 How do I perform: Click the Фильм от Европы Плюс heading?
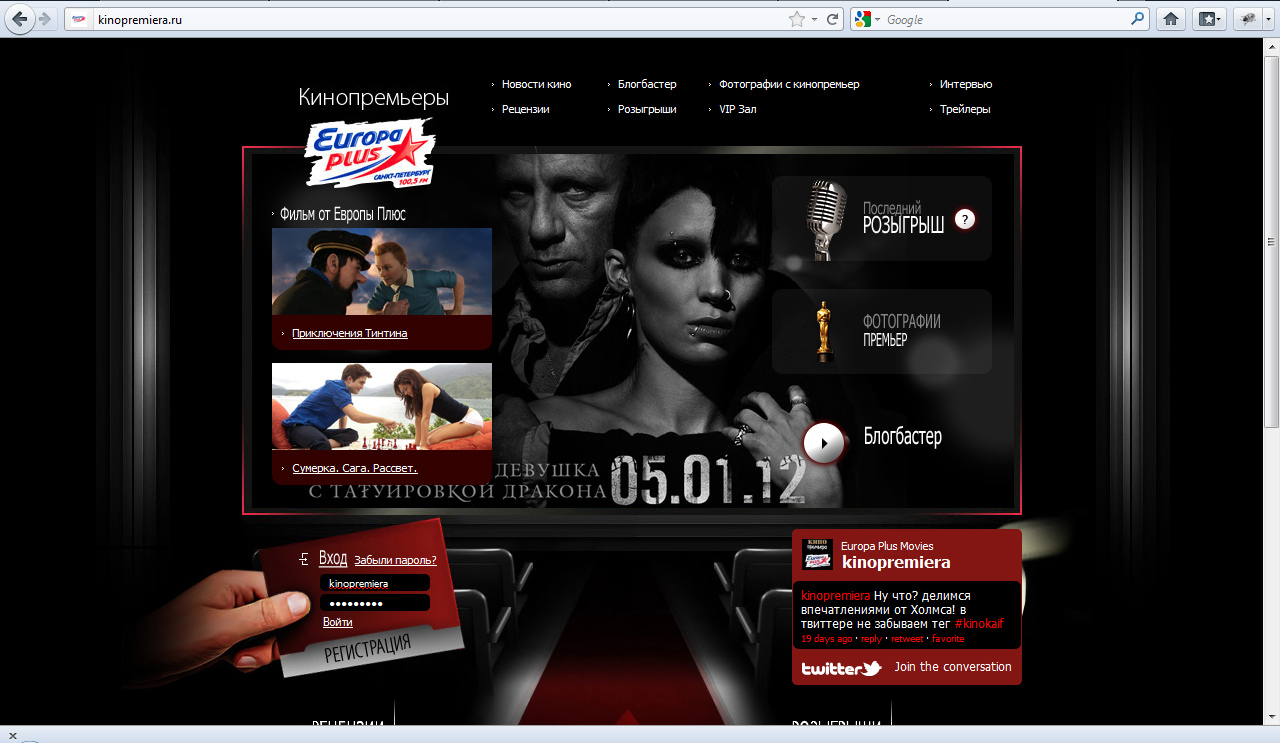(343, 214)
